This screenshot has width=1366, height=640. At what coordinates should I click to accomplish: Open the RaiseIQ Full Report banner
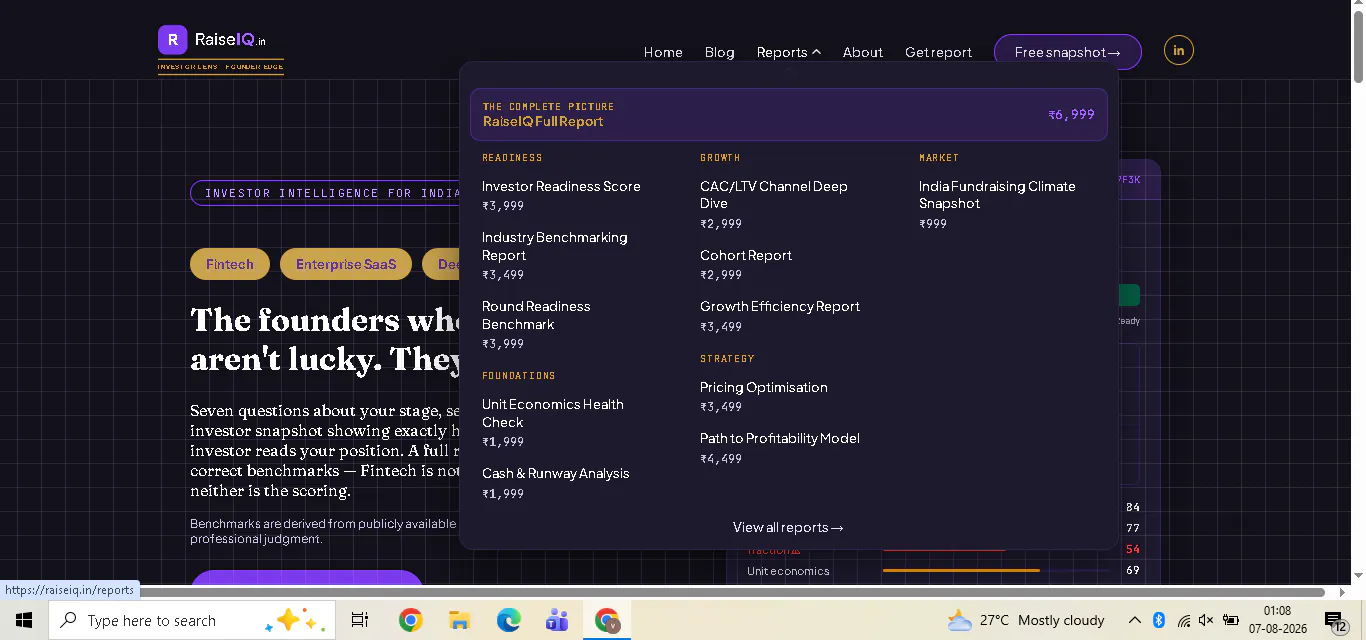(789, 114)
